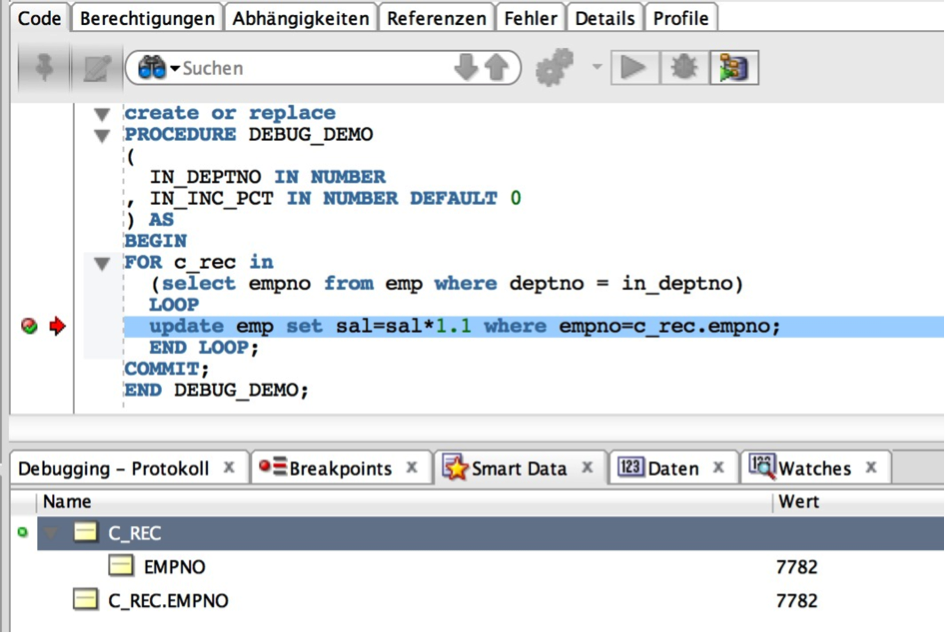This screenshot has height=633, width=945.
Task: Select the EMPNO child row
Action: (491, 567)
